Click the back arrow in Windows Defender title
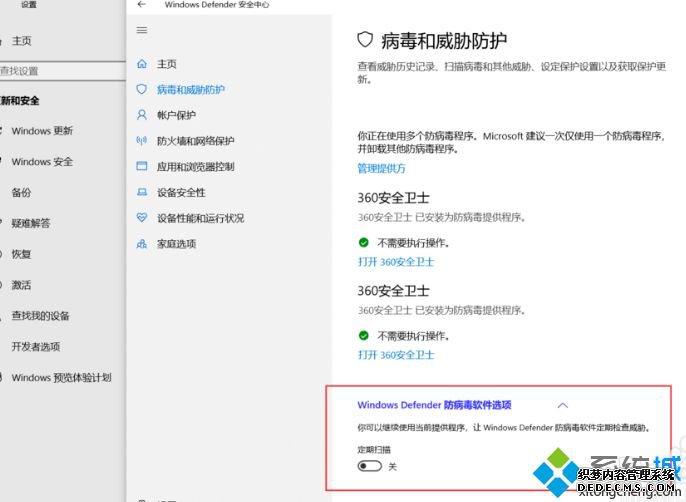The width and height of the screenshot is (686, 502). (x=141, y=4)
